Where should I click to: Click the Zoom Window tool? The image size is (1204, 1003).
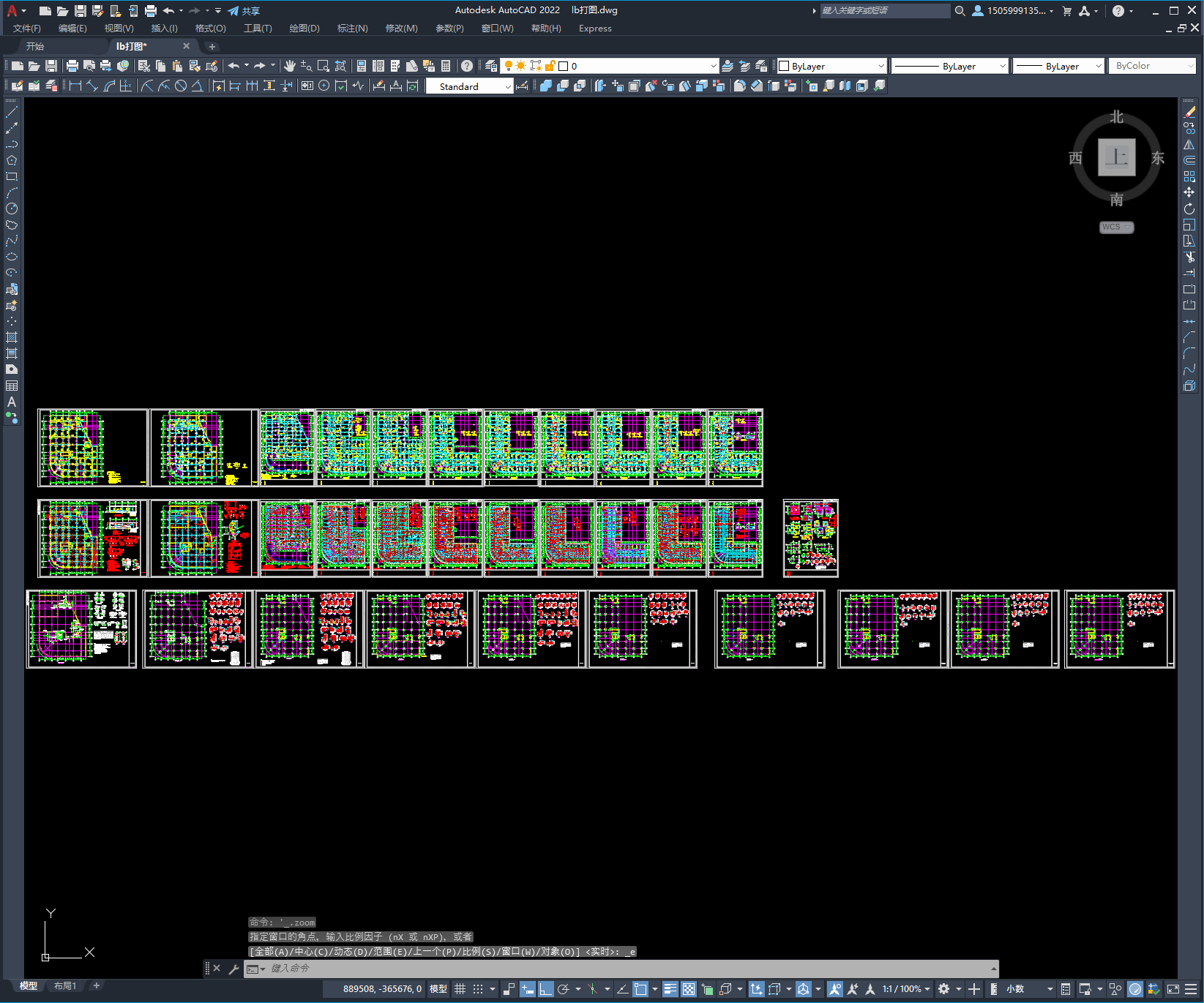pos(324,66)
